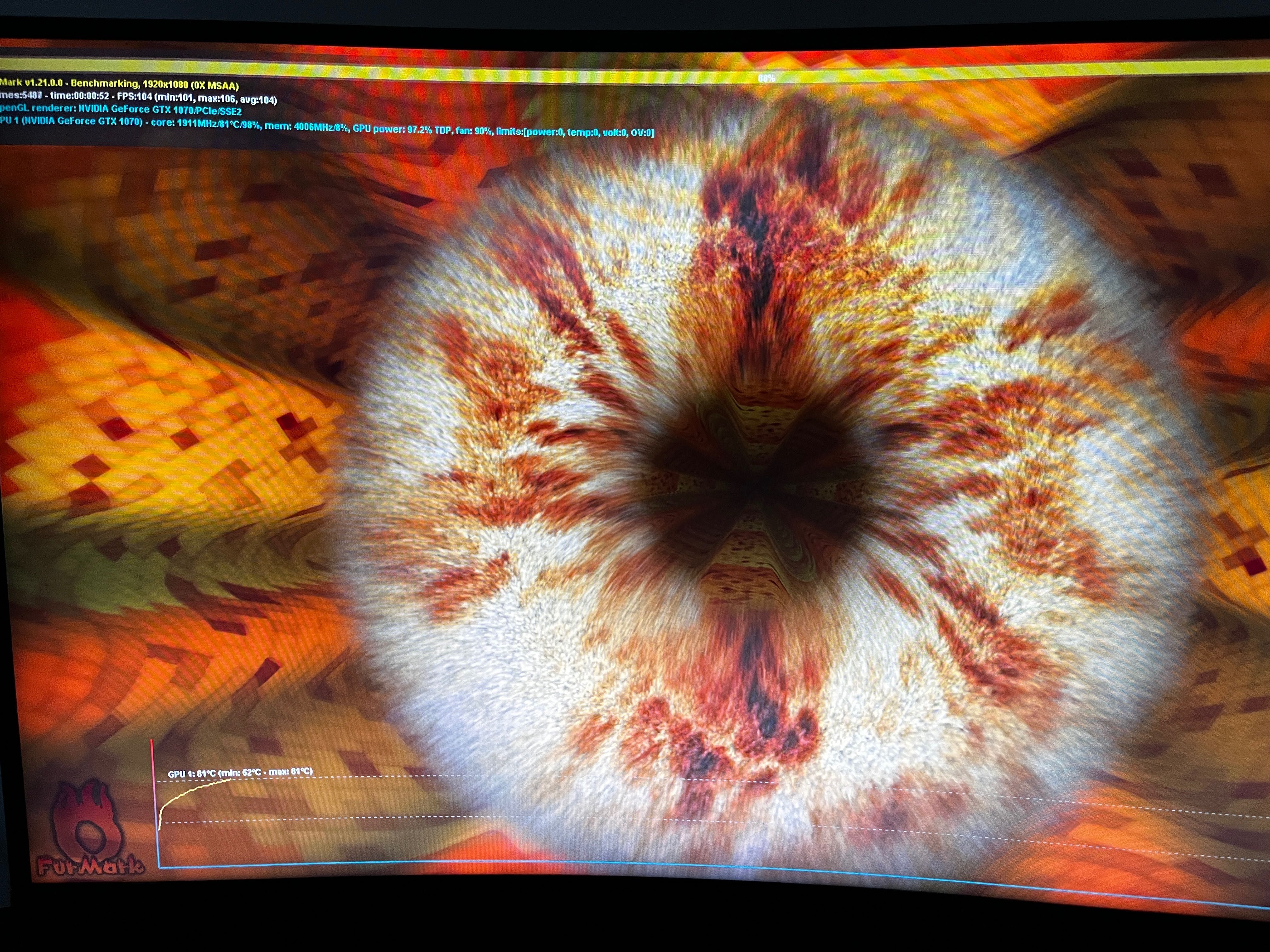Click the 'fan: 90%' value
The height and width of the screenshot is (952, 1270).
(474, 131)
